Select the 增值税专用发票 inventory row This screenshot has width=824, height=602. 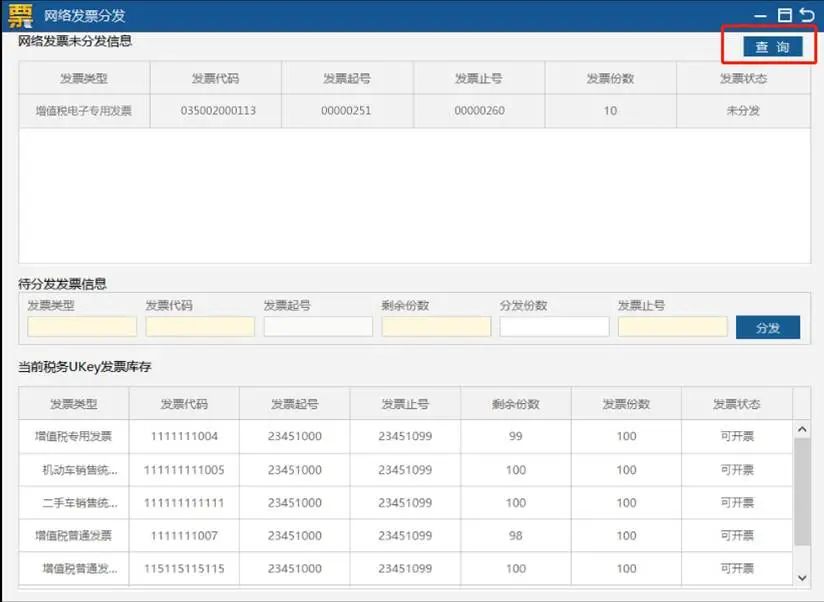coord(405,436)
